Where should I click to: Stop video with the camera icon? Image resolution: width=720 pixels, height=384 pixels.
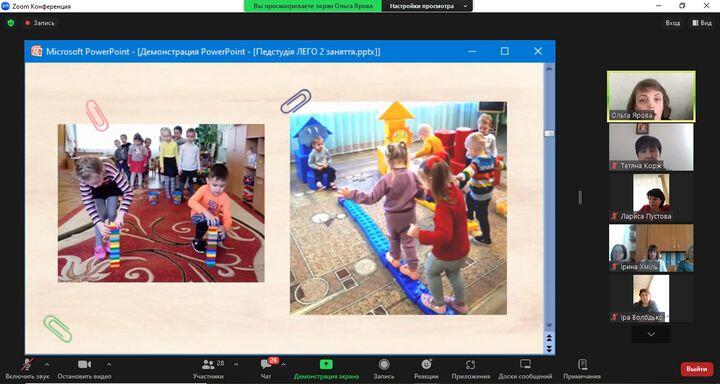click(84, 364)
